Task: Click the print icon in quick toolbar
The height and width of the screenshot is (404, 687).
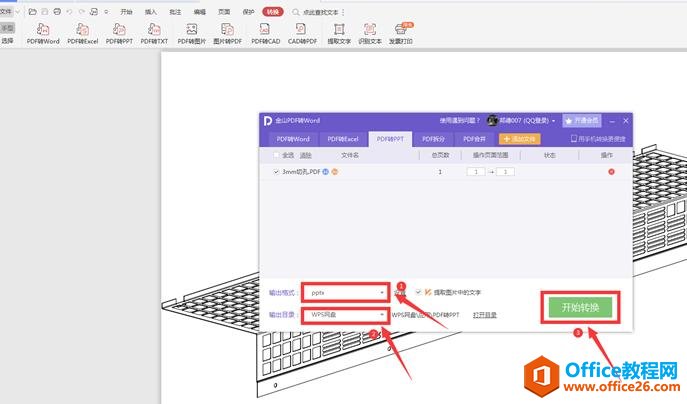Action: click(57, 12)
